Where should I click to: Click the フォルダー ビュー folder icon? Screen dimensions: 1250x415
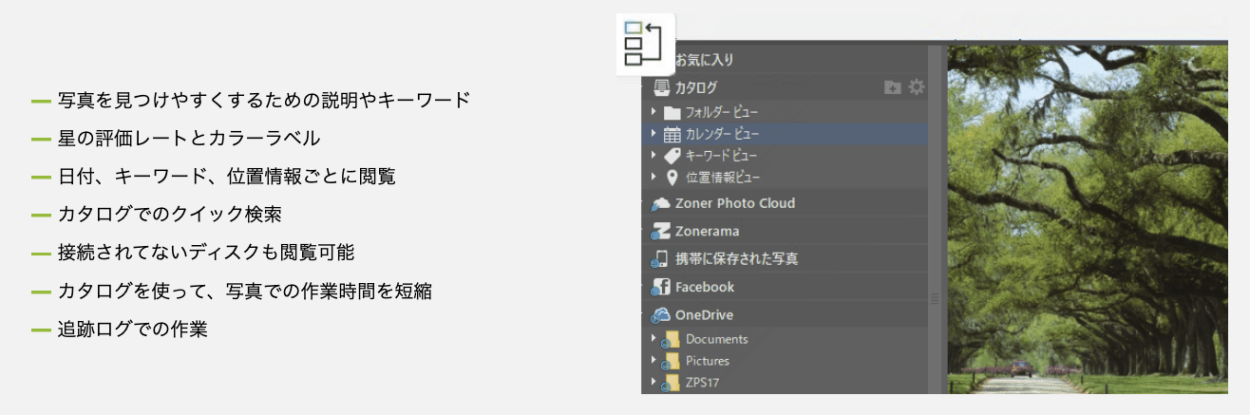[672, 112]
